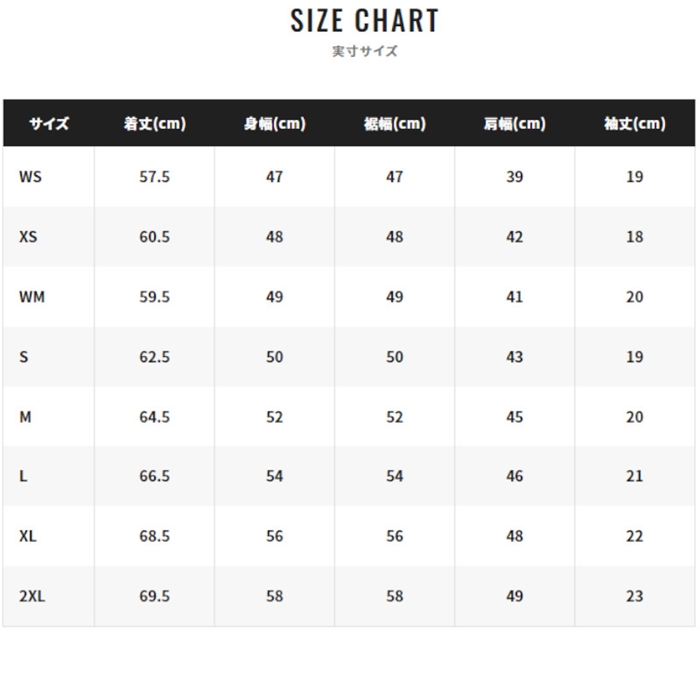Click the 袖丈(cm) column header

coord(635,124)
